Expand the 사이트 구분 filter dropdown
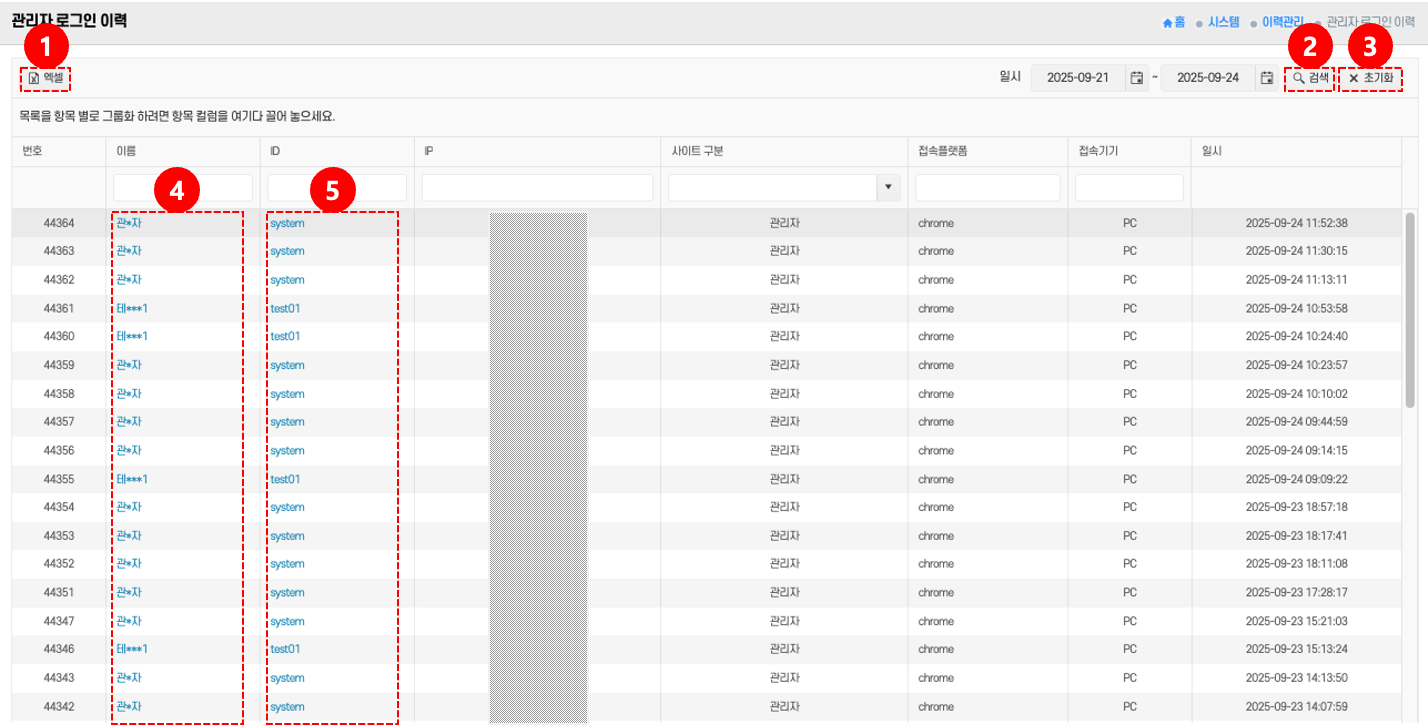 [887, 187]
